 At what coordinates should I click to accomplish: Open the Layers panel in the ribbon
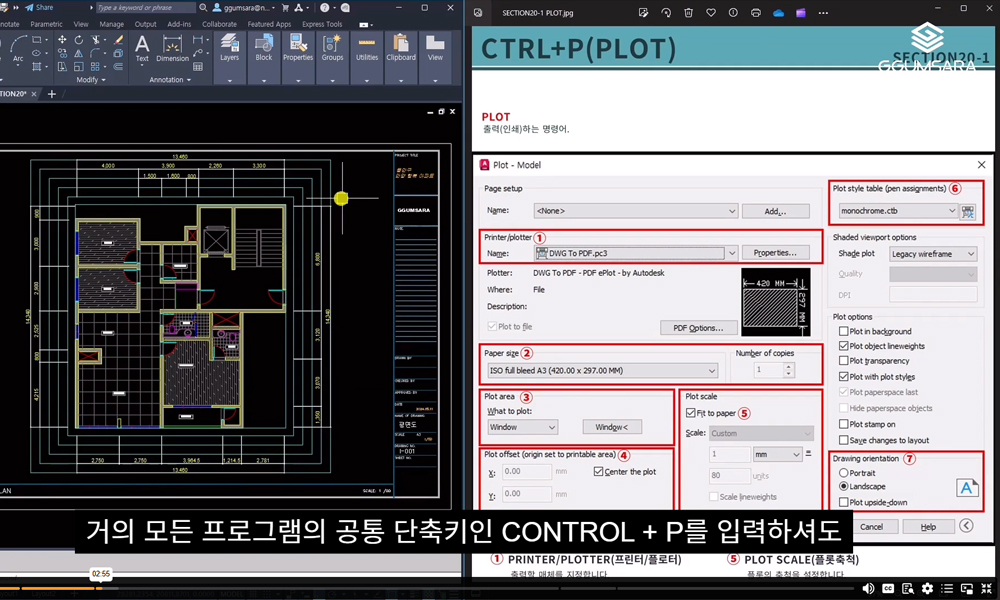[230, 47]
